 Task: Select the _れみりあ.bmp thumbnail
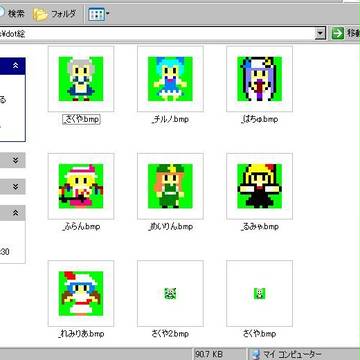81,293
